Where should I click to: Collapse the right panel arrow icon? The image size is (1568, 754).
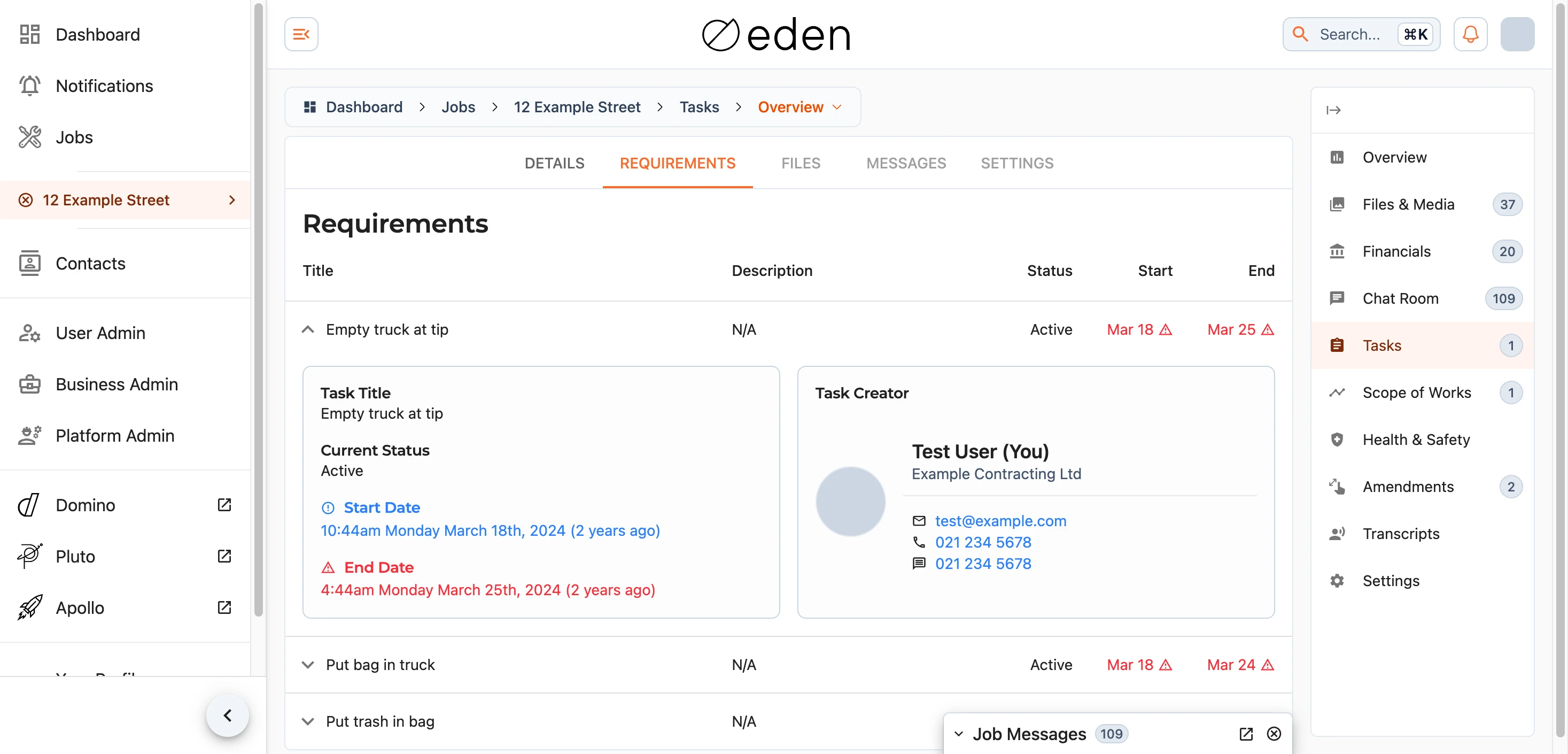click(1333, 110)
